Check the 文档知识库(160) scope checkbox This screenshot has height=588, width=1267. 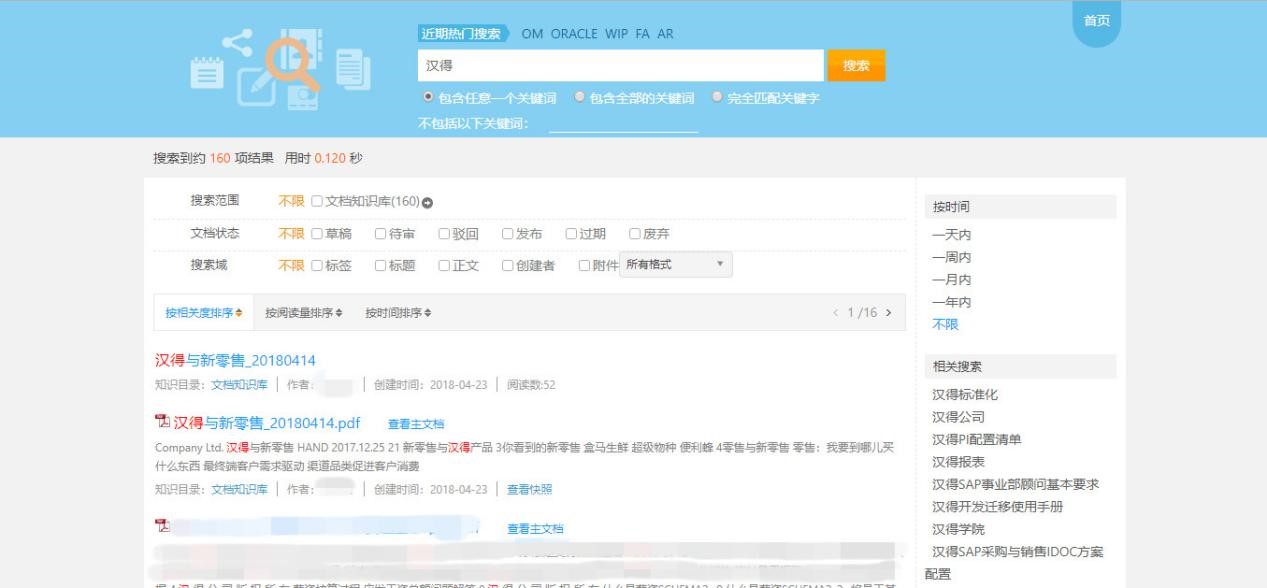(x=317, y=201)
